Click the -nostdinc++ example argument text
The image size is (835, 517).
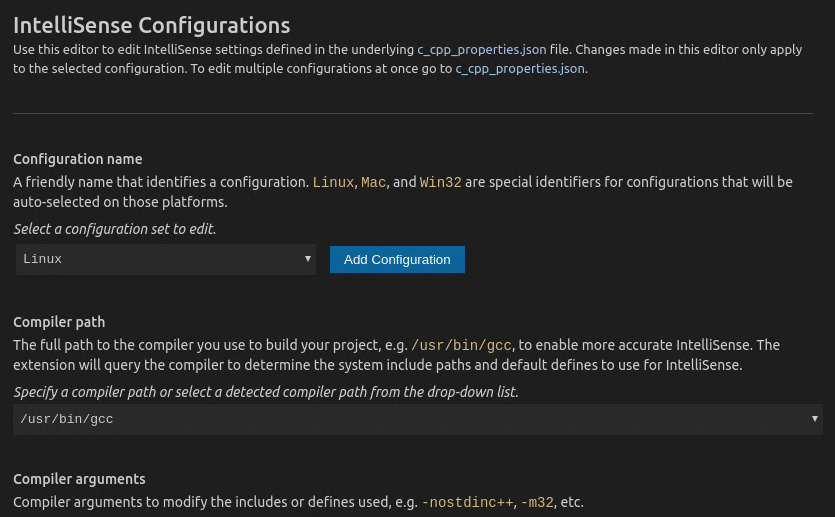coord(466,501)
